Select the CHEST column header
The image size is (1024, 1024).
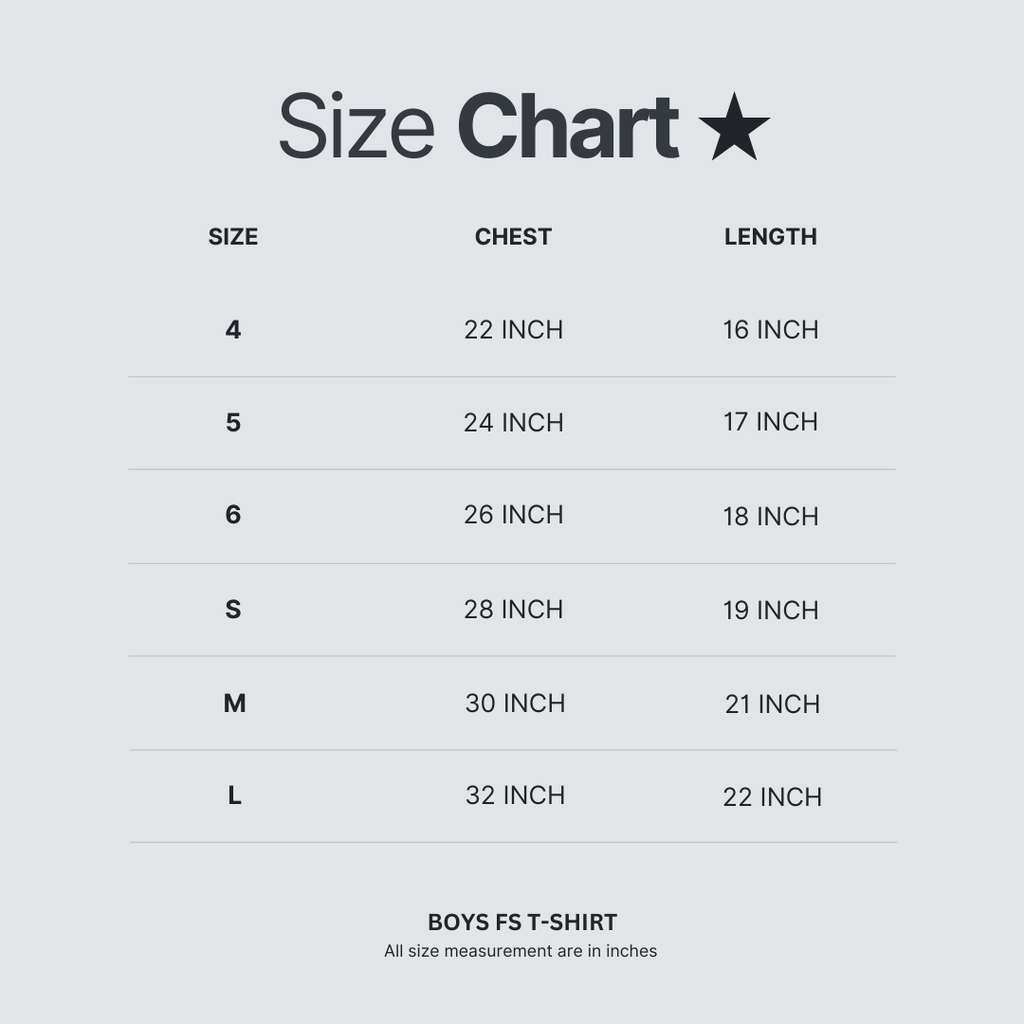click(513, 237)
